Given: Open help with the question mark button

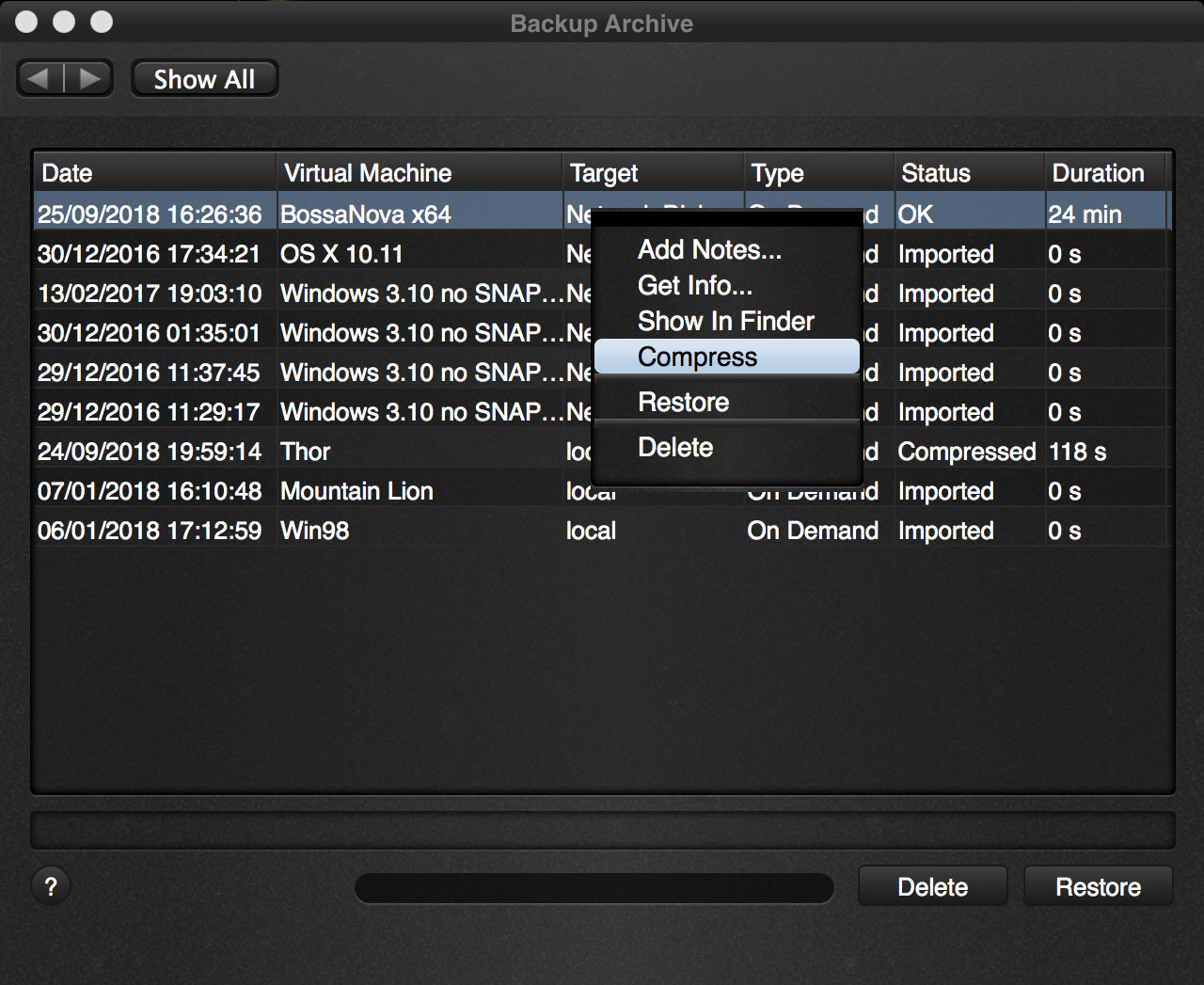Looking at the screenshot, I should click(51, 886).
